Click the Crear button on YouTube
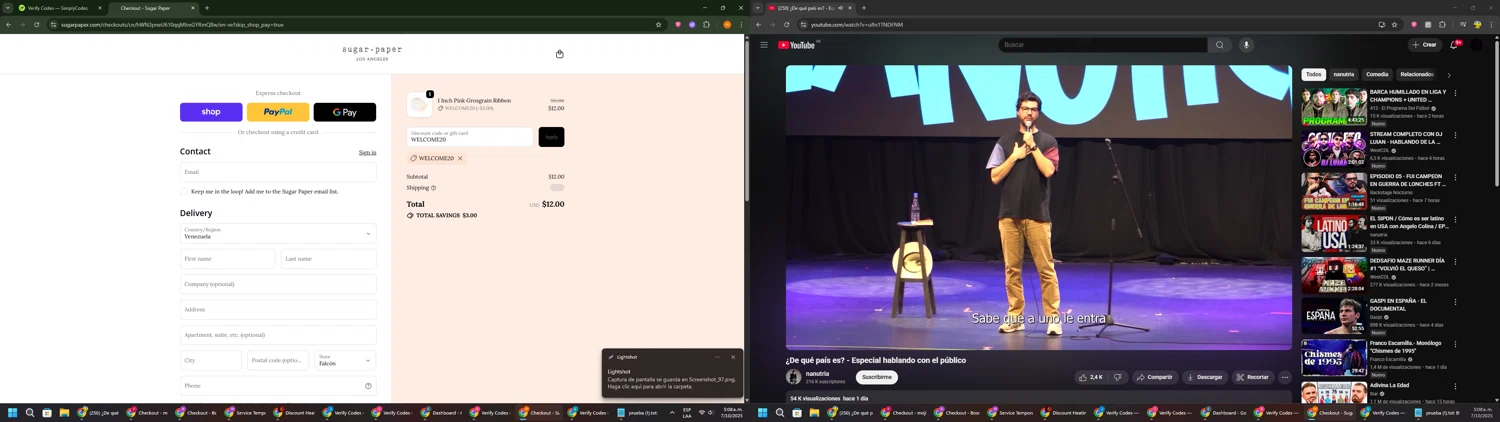1500x422 pixels. point(1424,45)
